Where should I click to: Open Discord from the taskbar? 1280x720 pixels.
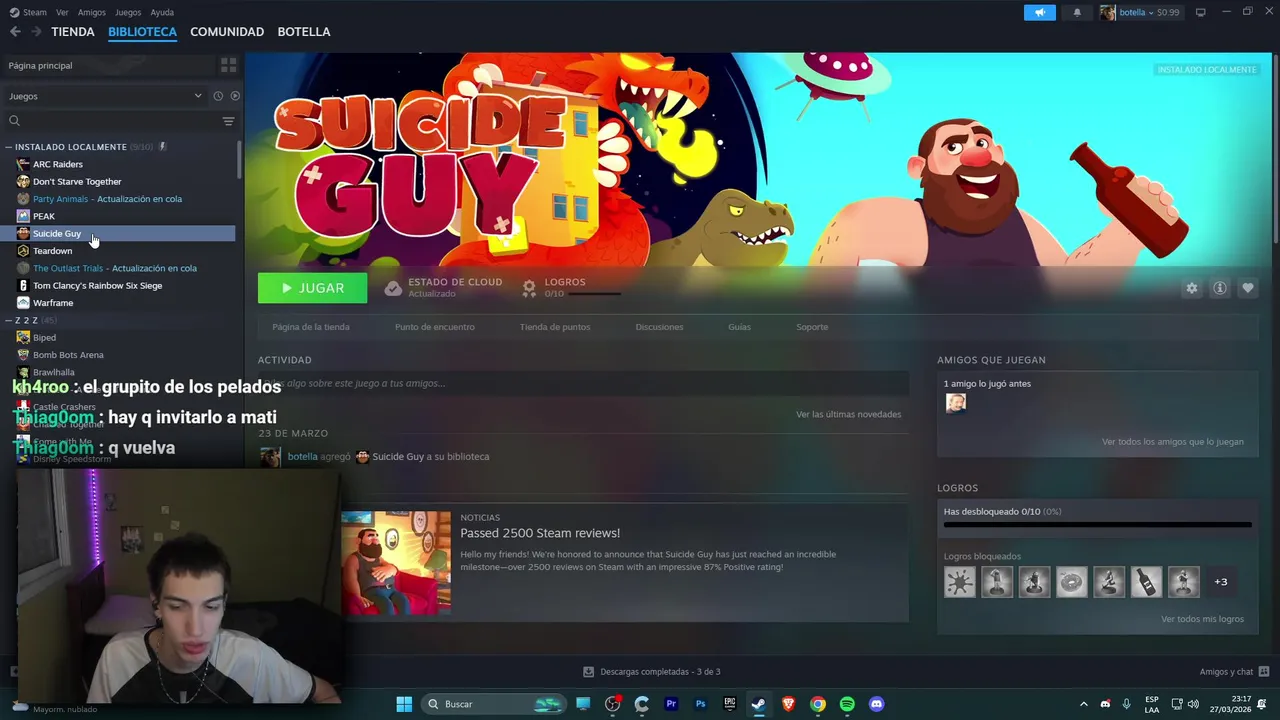tap(876, 704)
